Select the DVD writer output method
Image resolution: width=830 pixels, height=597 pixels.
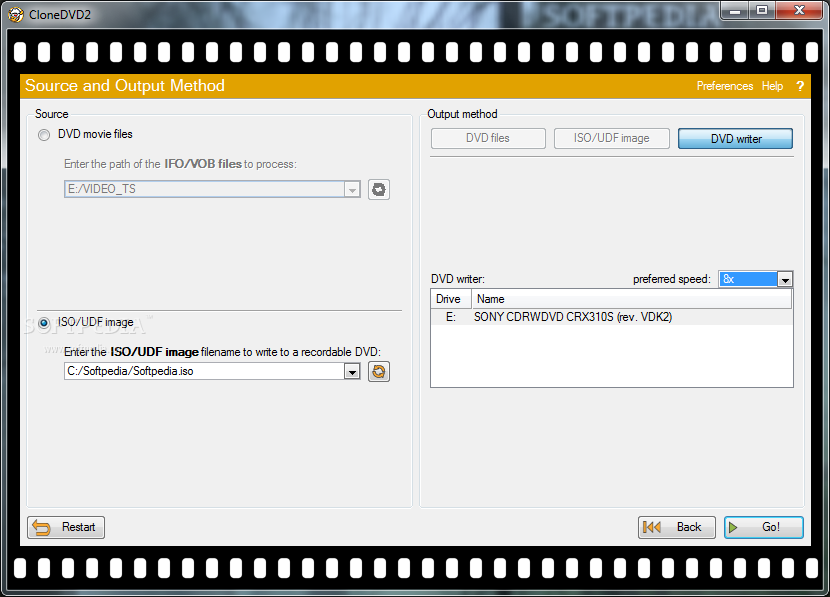point(735,139)
